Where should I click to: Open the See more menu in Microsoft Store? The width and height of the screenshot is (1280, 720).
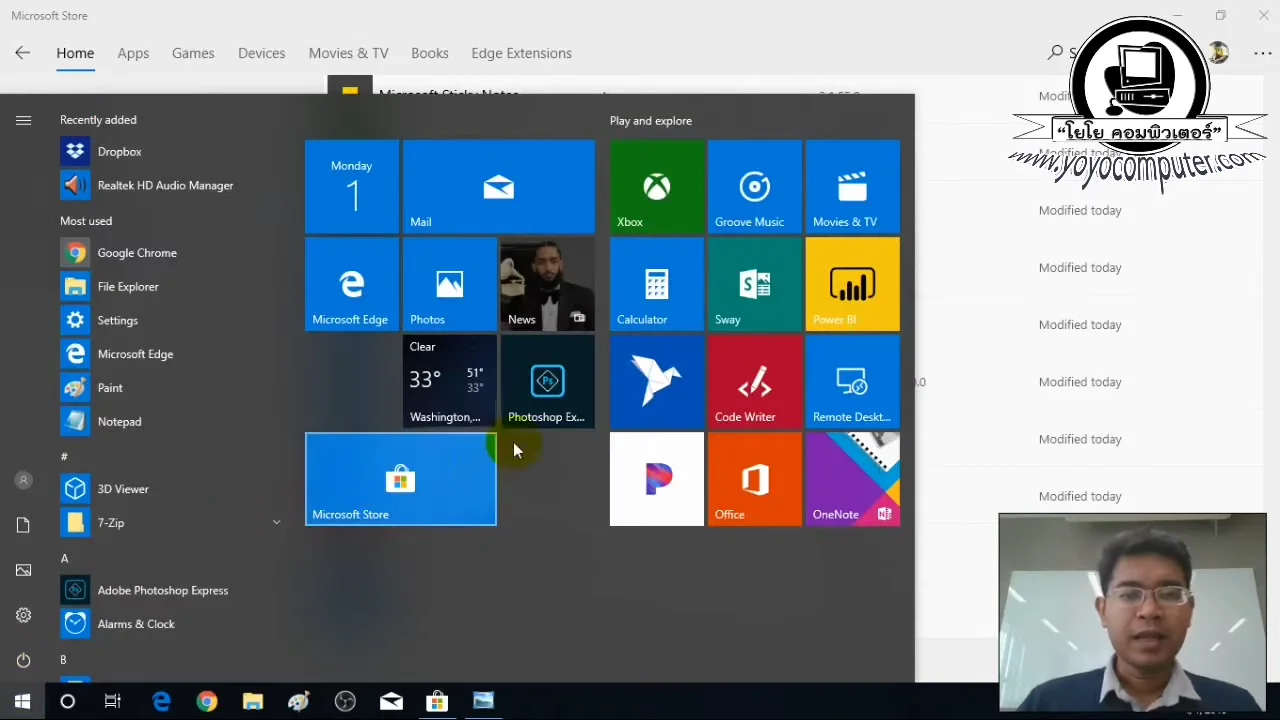tap(1262, 53)
